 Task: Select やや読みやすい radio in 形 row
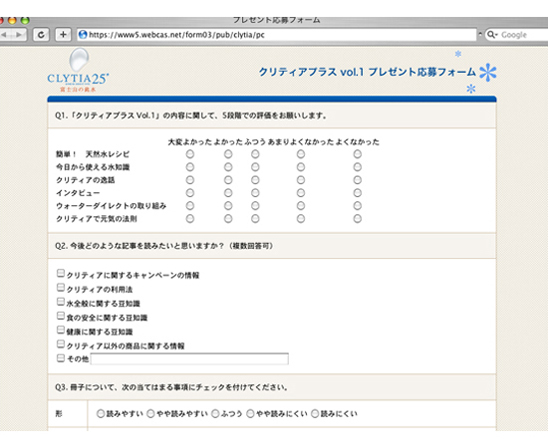pos(151,414)
